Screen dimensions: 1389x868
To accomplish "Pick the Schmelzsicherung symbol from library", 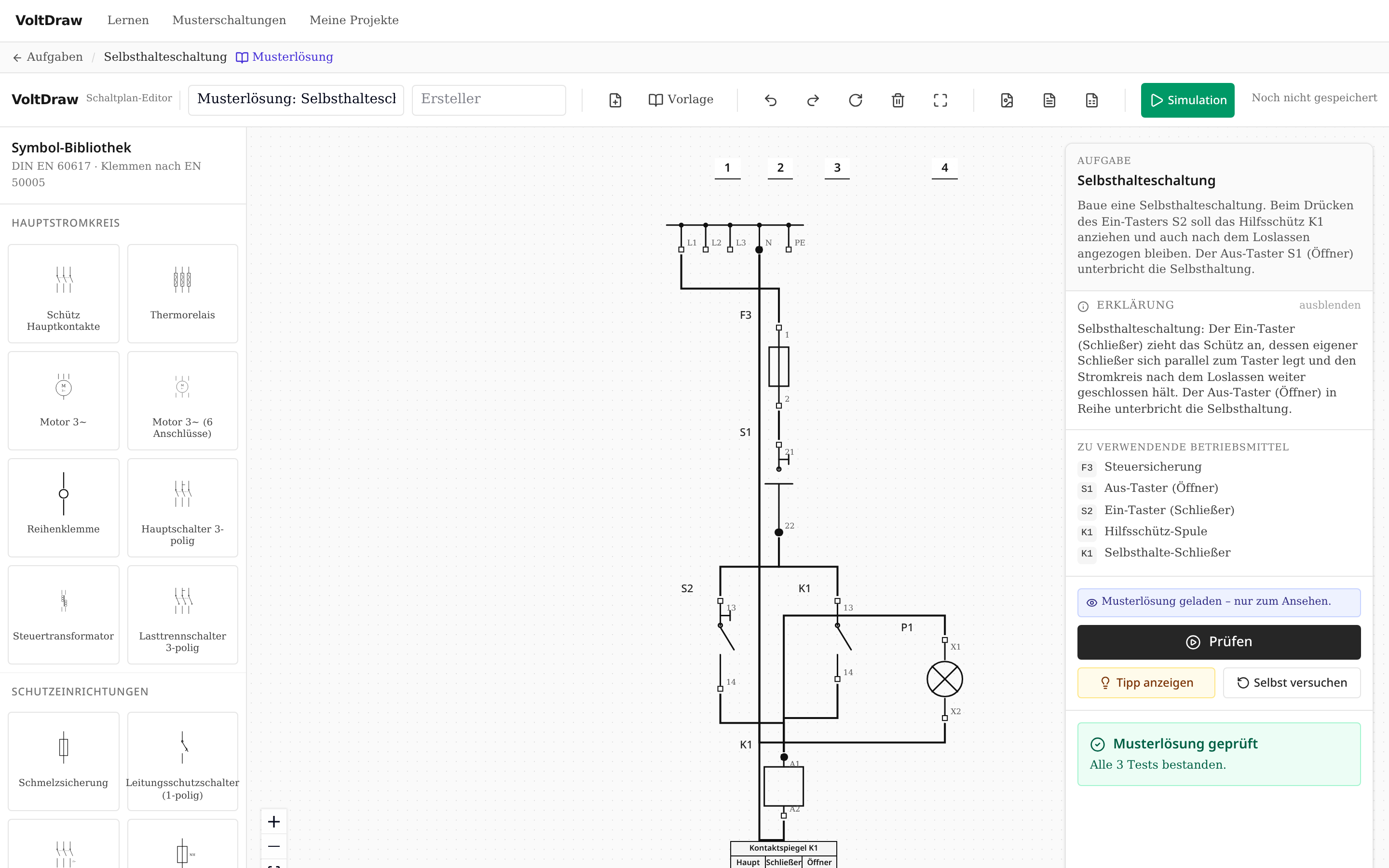I will (64, 761).
